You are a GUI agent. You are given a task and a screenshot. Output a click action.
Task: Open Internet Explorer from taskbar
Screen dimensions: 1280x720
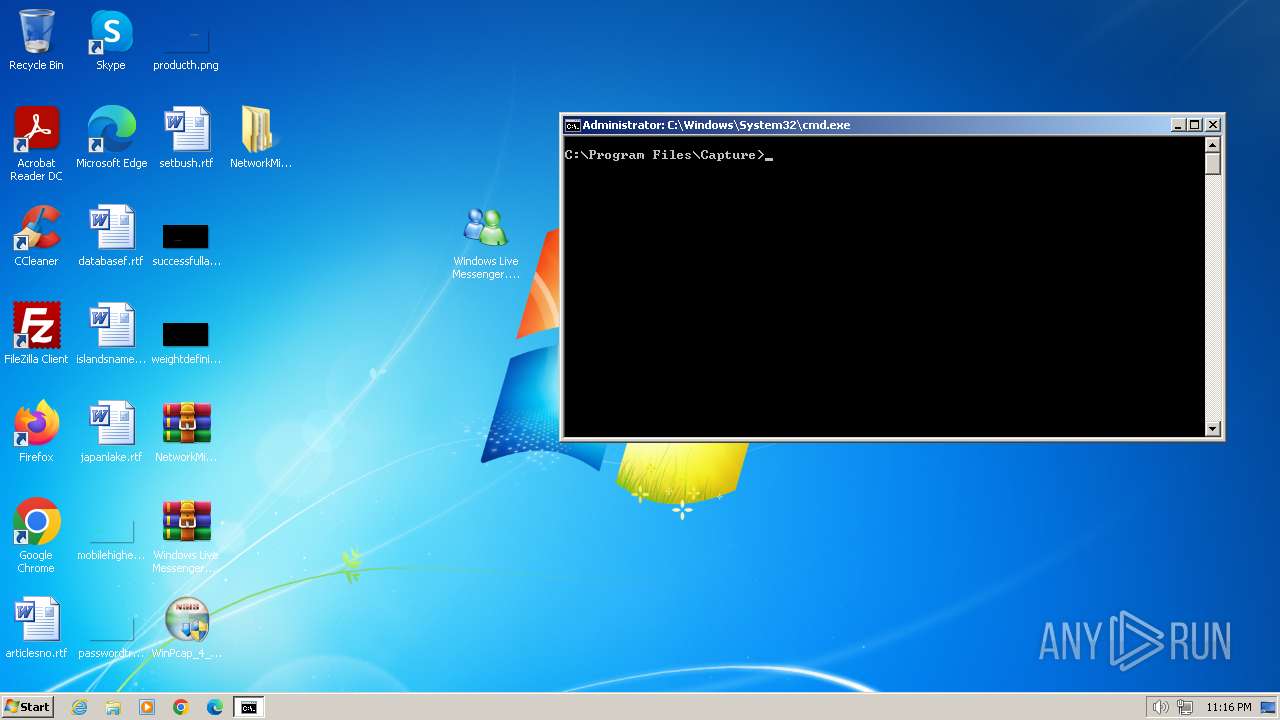[x=79, y=707]
